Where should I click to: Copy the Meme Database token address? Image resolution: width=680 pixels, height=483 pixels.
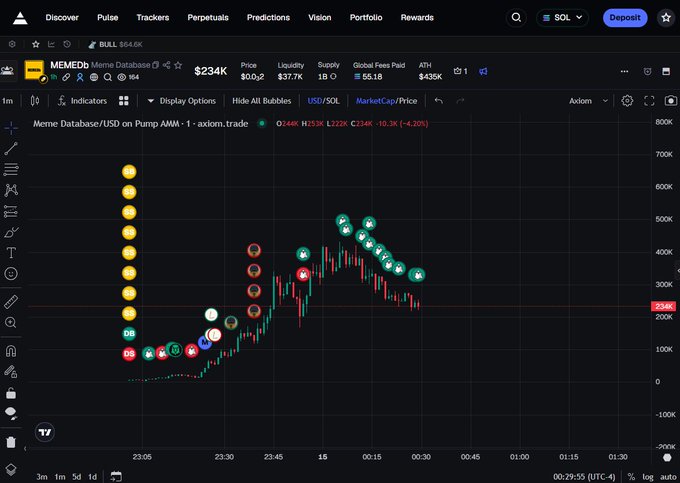tap(156, 65)
